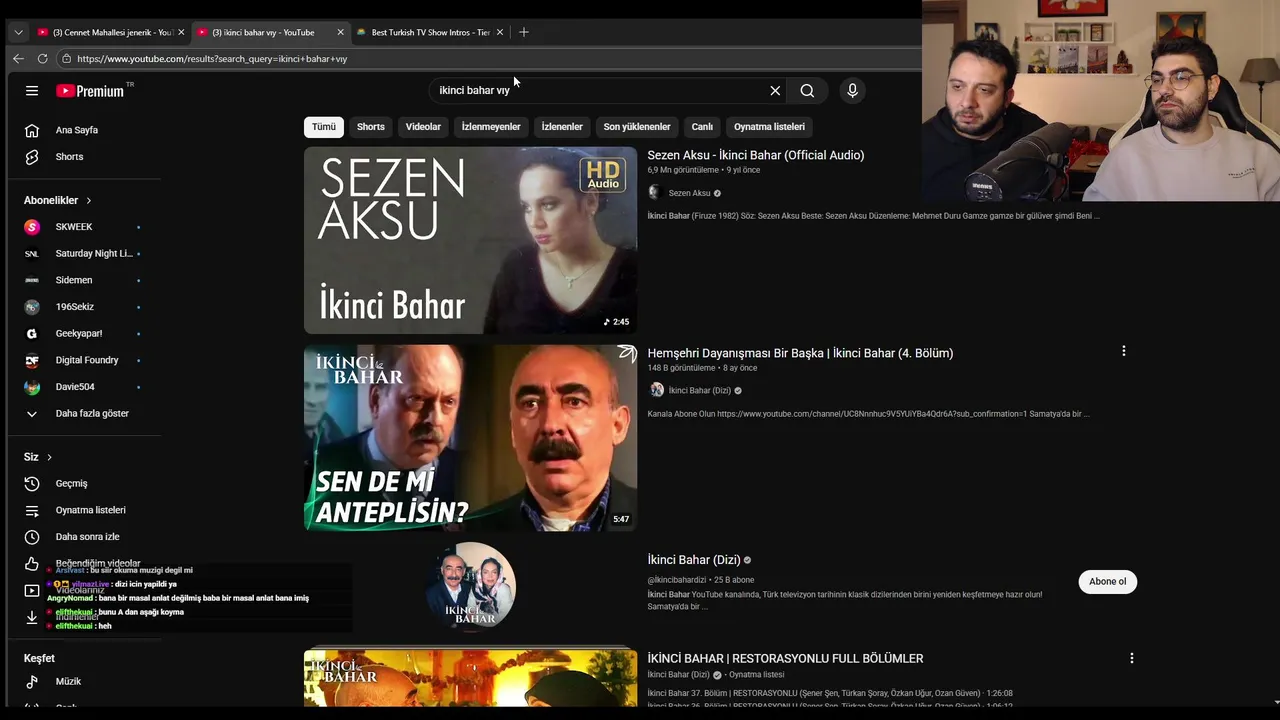Click the magnifier search button
Viewport: 1280px width, 720px height.
pos(807,91)
